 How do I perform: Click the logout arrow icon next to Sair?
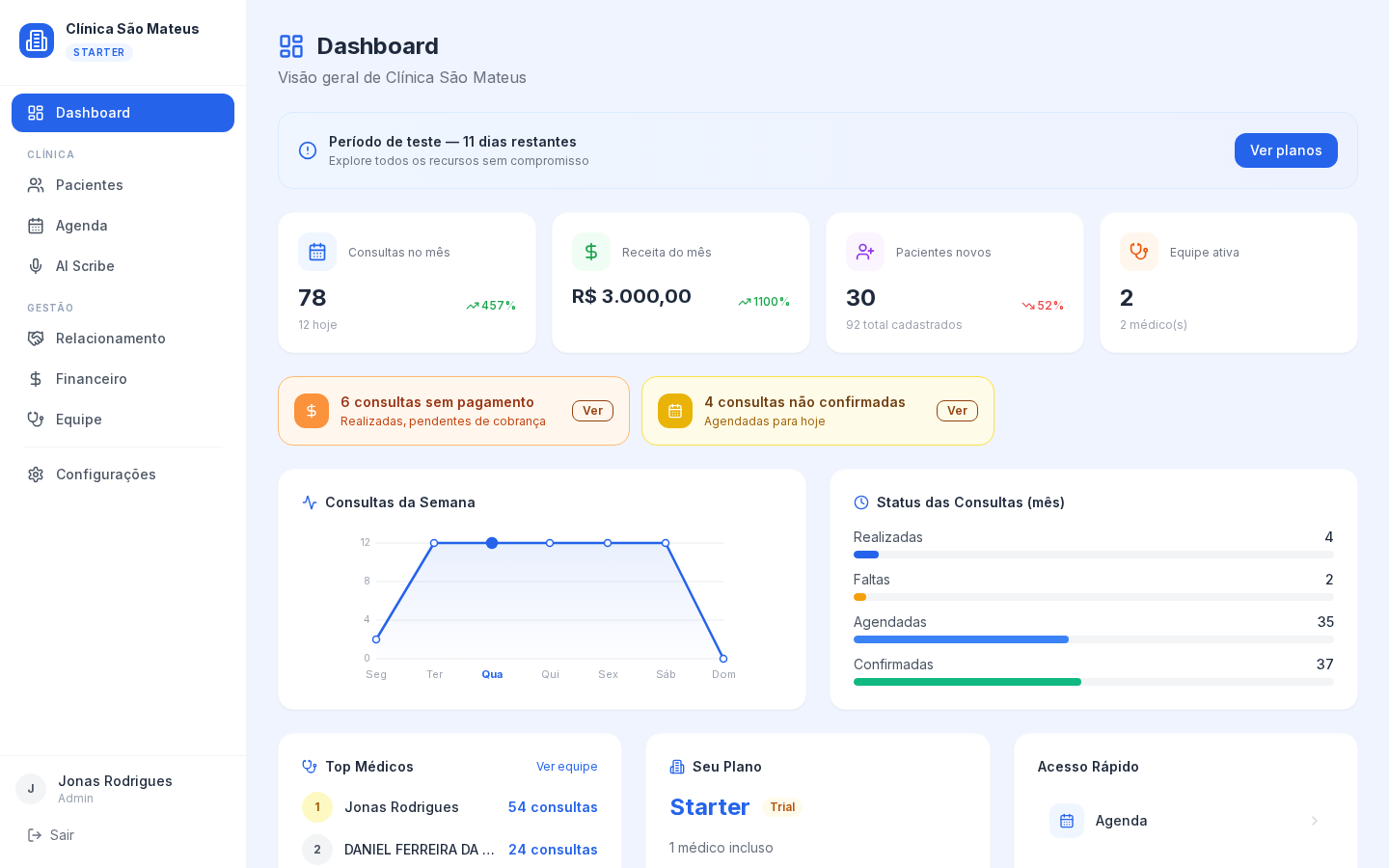[35, 835]
